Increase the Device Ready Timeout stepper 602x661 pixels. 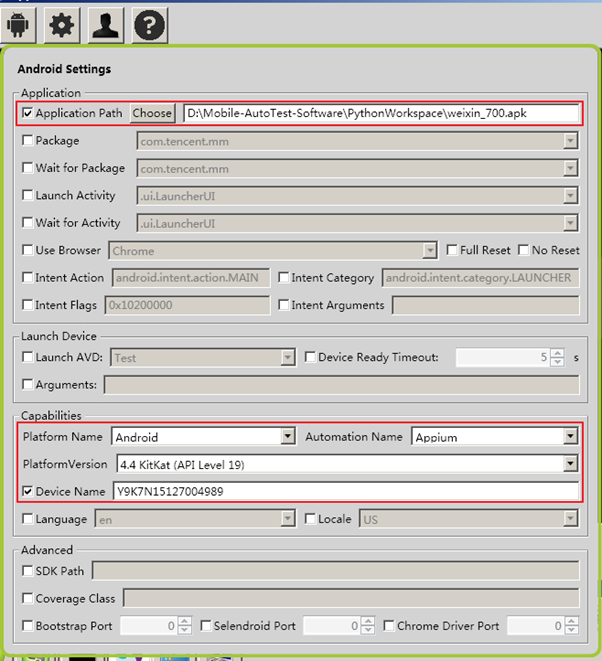tap(557, 353)
